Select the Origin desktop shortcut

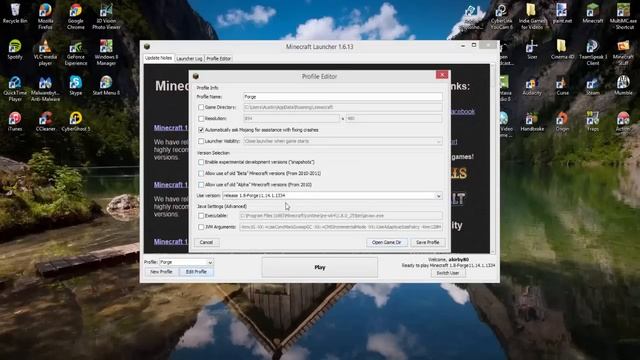[x=562, y=121]
